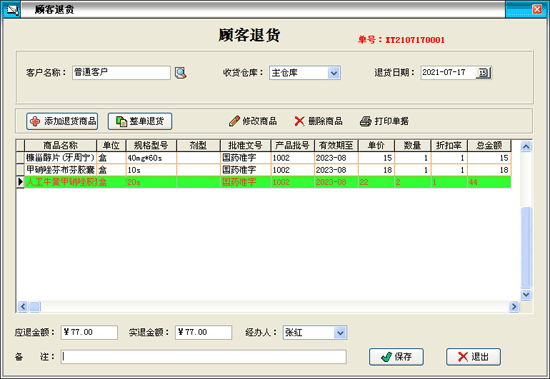Click the 实退金额 amount field

[203, 332]
